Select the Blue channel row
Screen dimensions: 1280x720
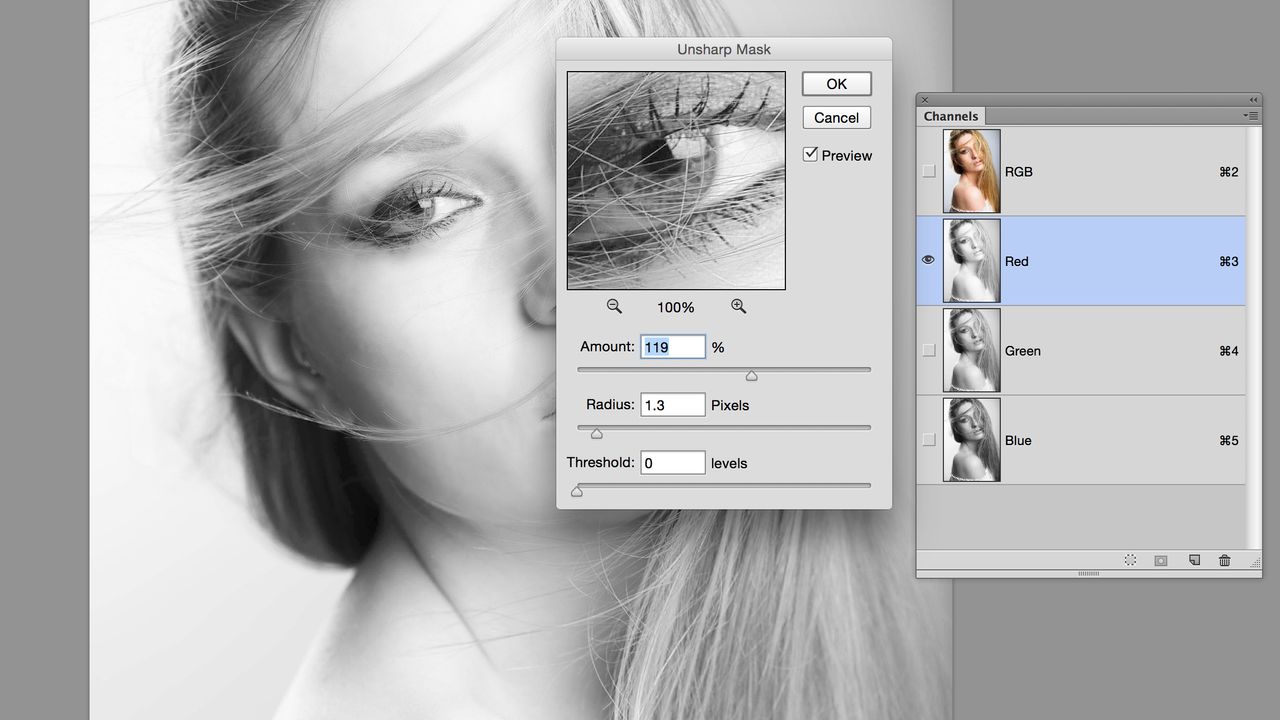point(1081,440)
